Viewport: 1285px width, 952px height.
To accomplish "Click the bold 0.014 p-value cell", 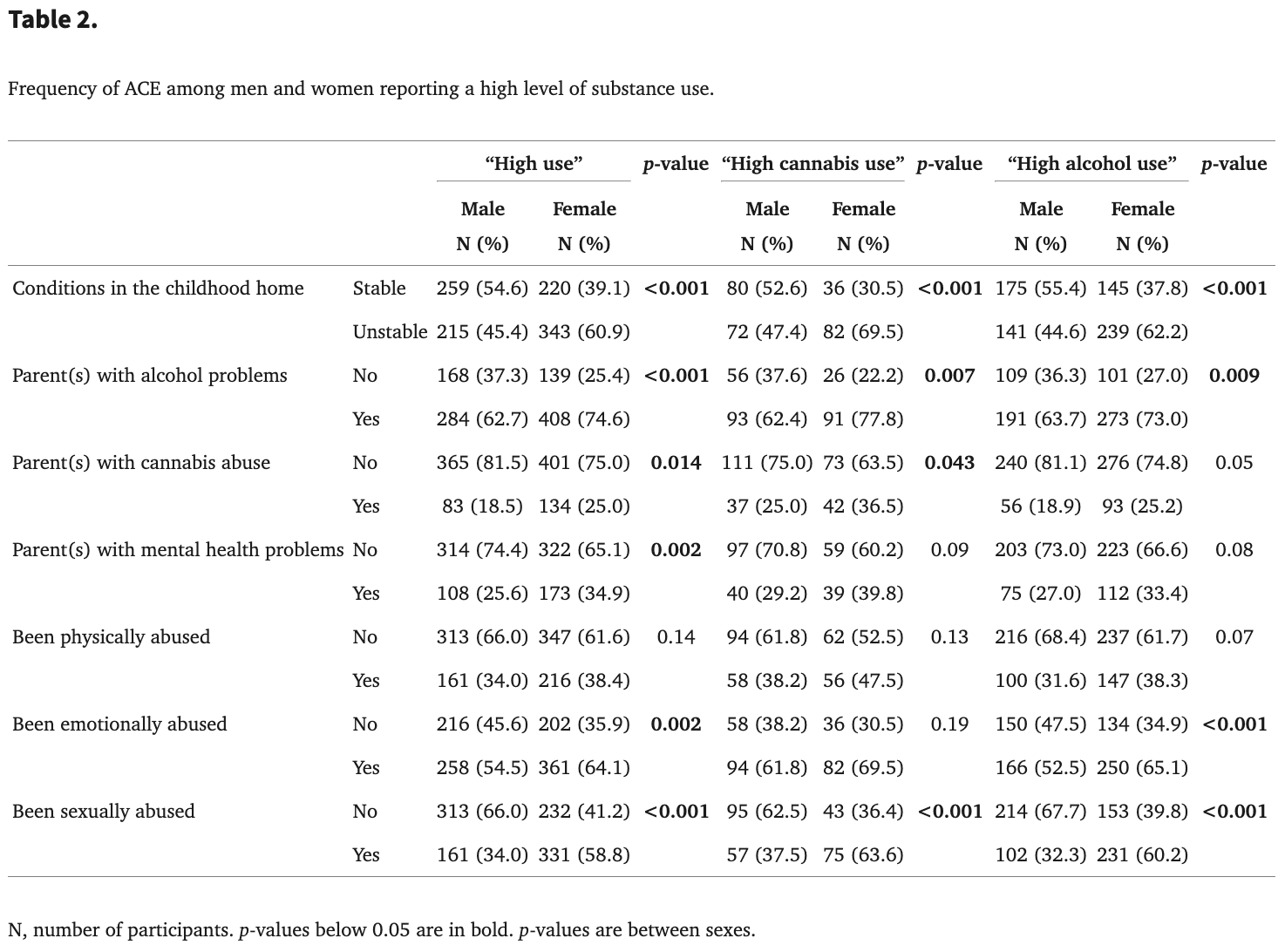I will pyautogui.click(x=676, y=462).
